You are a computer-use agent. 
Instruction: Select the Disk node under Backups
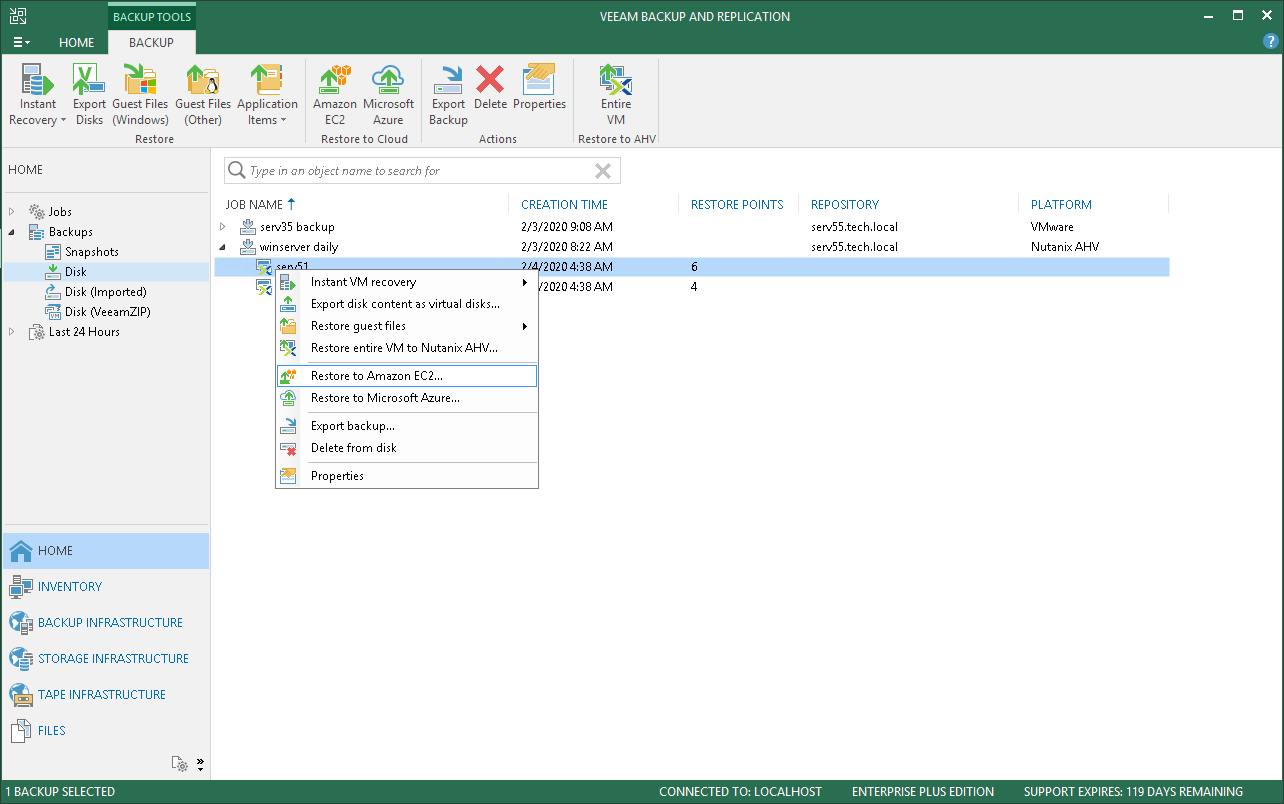pyautogui.click(x=76, y=272)
